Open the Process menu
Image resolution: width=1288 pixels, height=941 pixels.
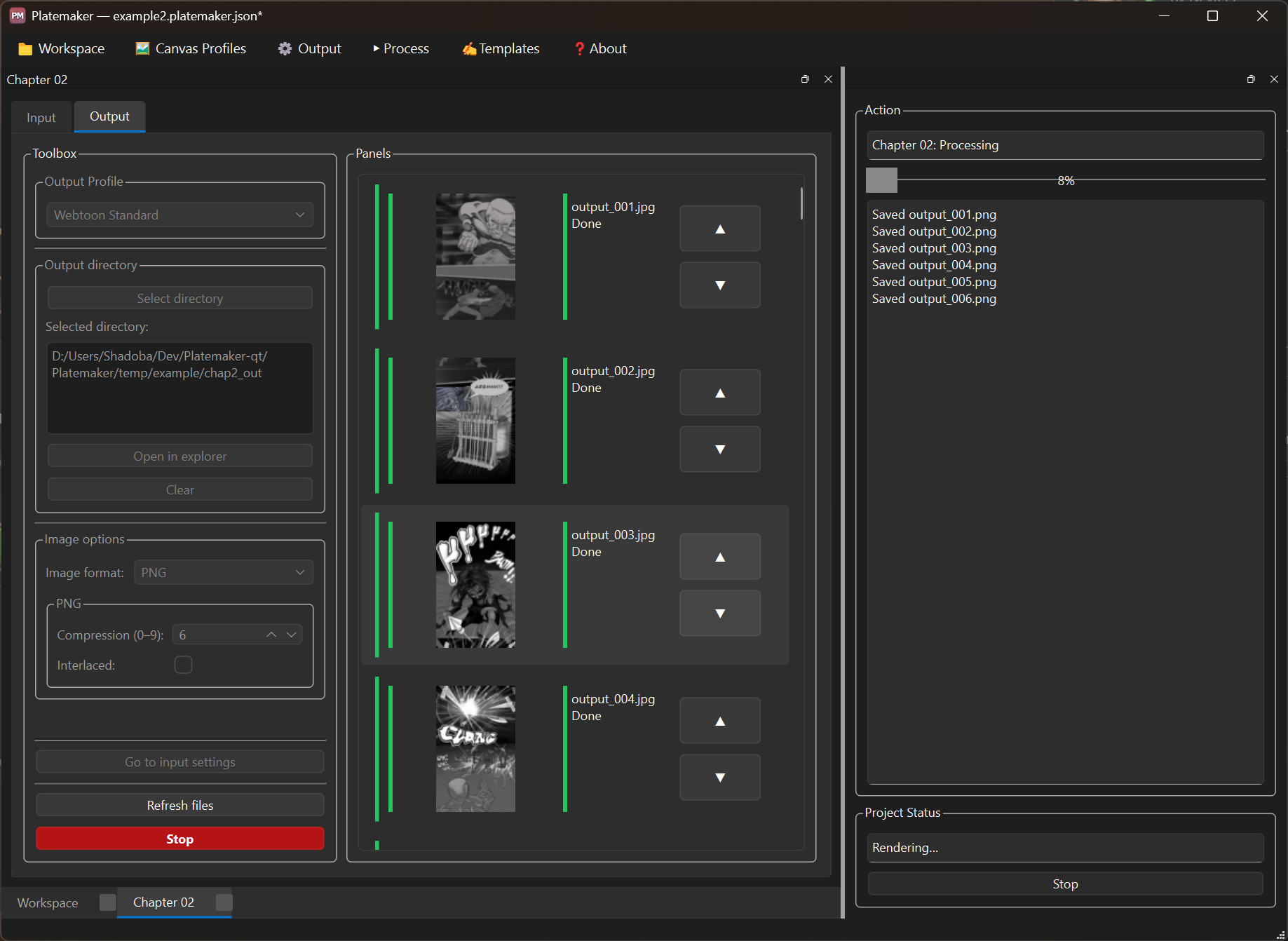coord(401,48)
